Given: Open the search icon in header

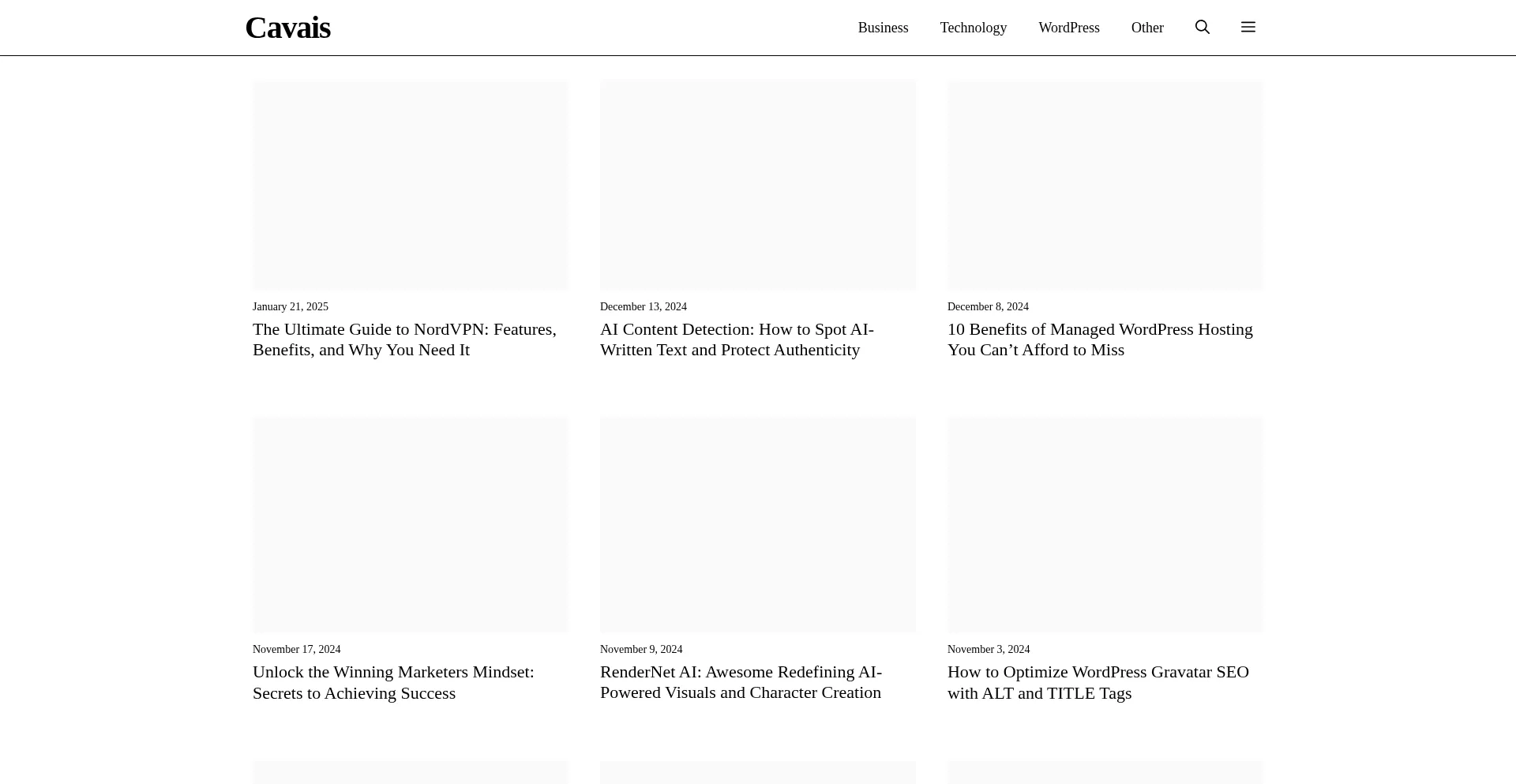Looking at the screenshot, I should tap(1203, 28).
